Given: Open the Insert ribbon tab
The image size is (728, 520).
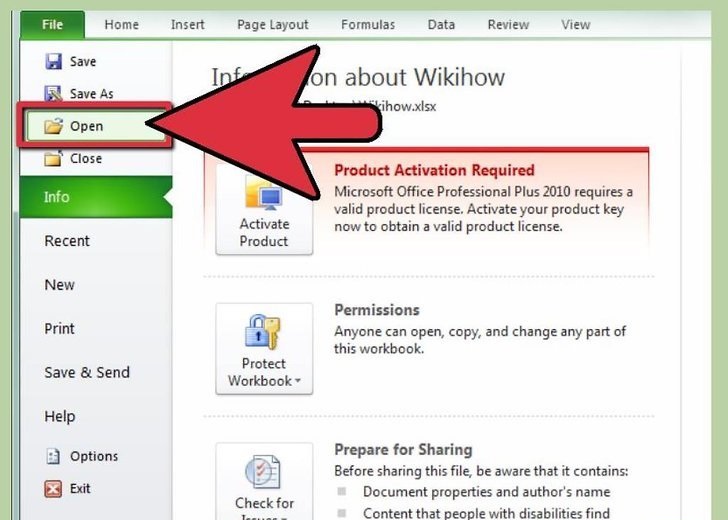Looking at the screenshot, I should [188, 25].
